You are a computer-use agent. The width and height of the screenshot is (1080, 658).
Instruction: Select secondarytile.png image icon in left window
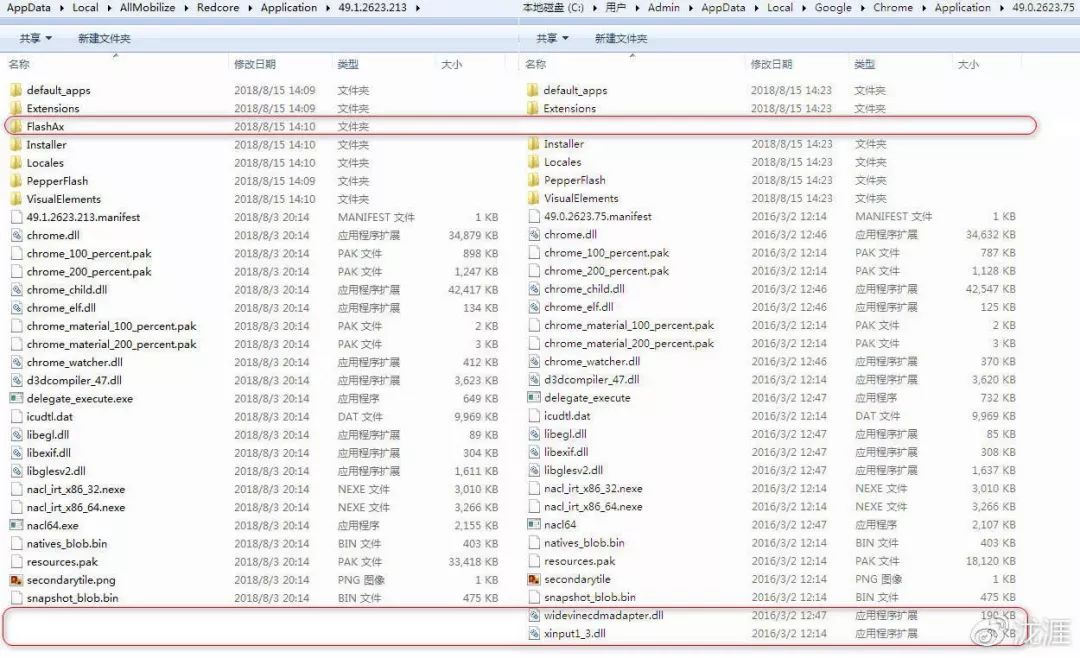tap(16, 580)
